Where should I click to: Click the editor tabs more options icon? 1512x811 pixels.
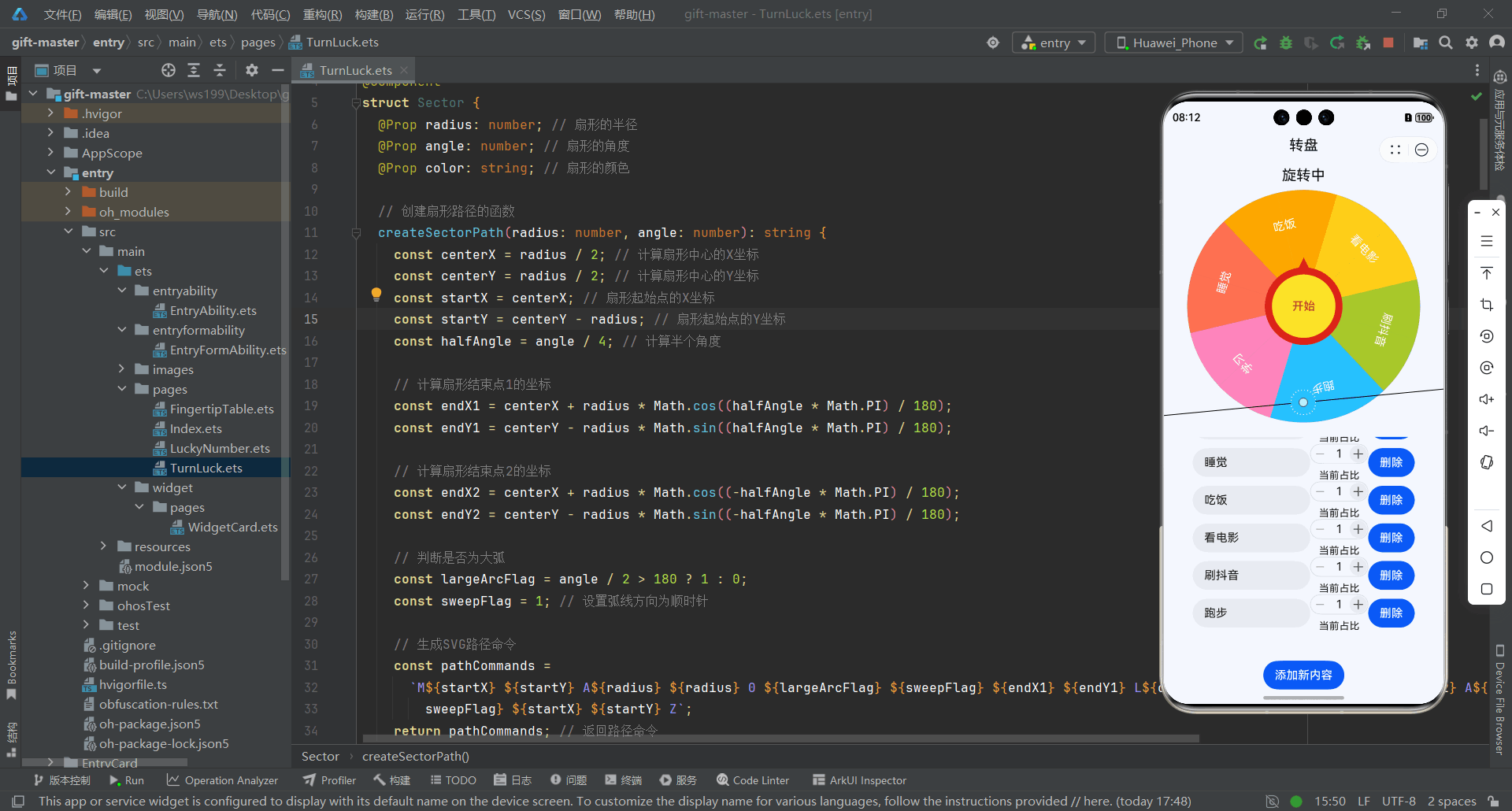coord(1477,70)
